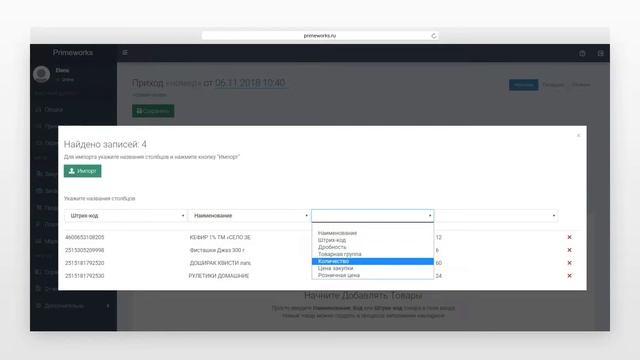Delete the Фисташки Джаз row with red X
The image size is (640, 360).
pyautogui.click(x=569, y=250)
